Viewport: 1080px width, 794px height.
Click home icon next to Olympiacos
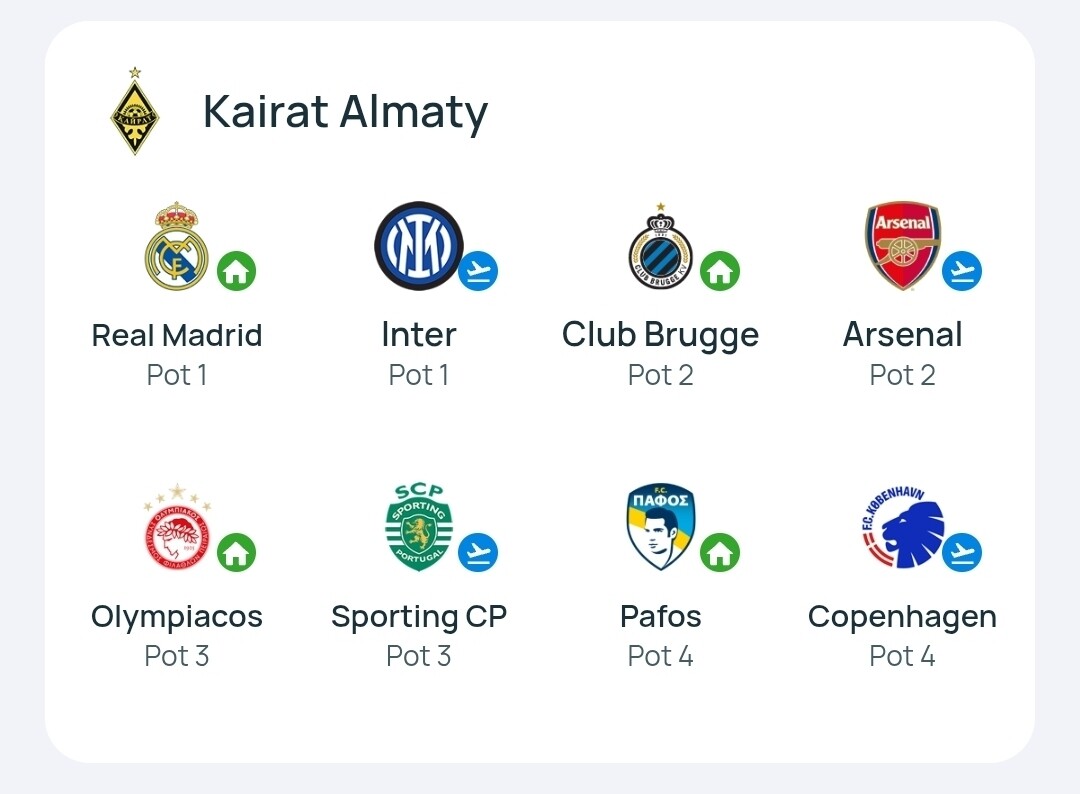point(236,552)
